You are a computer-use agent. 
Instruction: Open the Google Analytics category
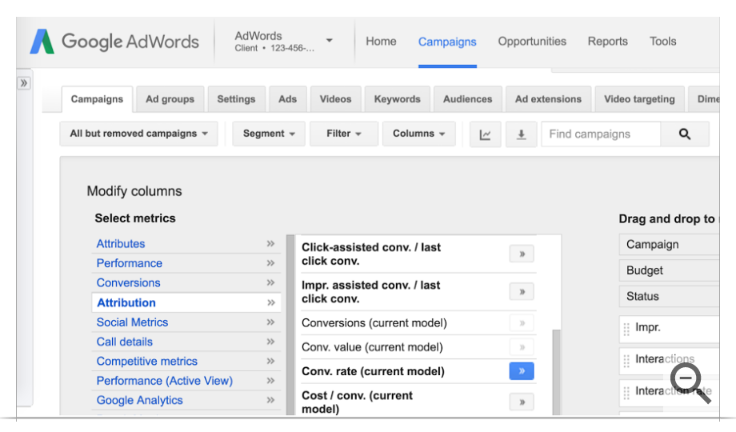click(x=186, y=401)
